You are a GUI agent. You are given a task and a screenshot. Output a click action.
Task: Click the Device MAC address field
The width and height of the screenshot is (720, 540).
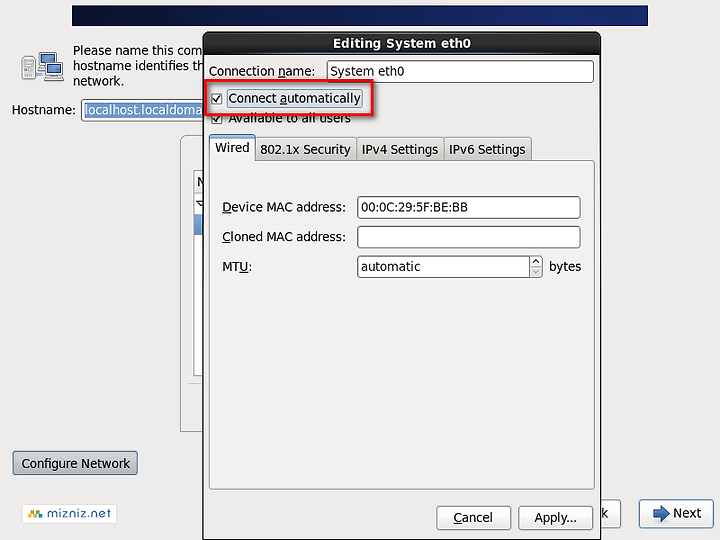tap(468, 208)
